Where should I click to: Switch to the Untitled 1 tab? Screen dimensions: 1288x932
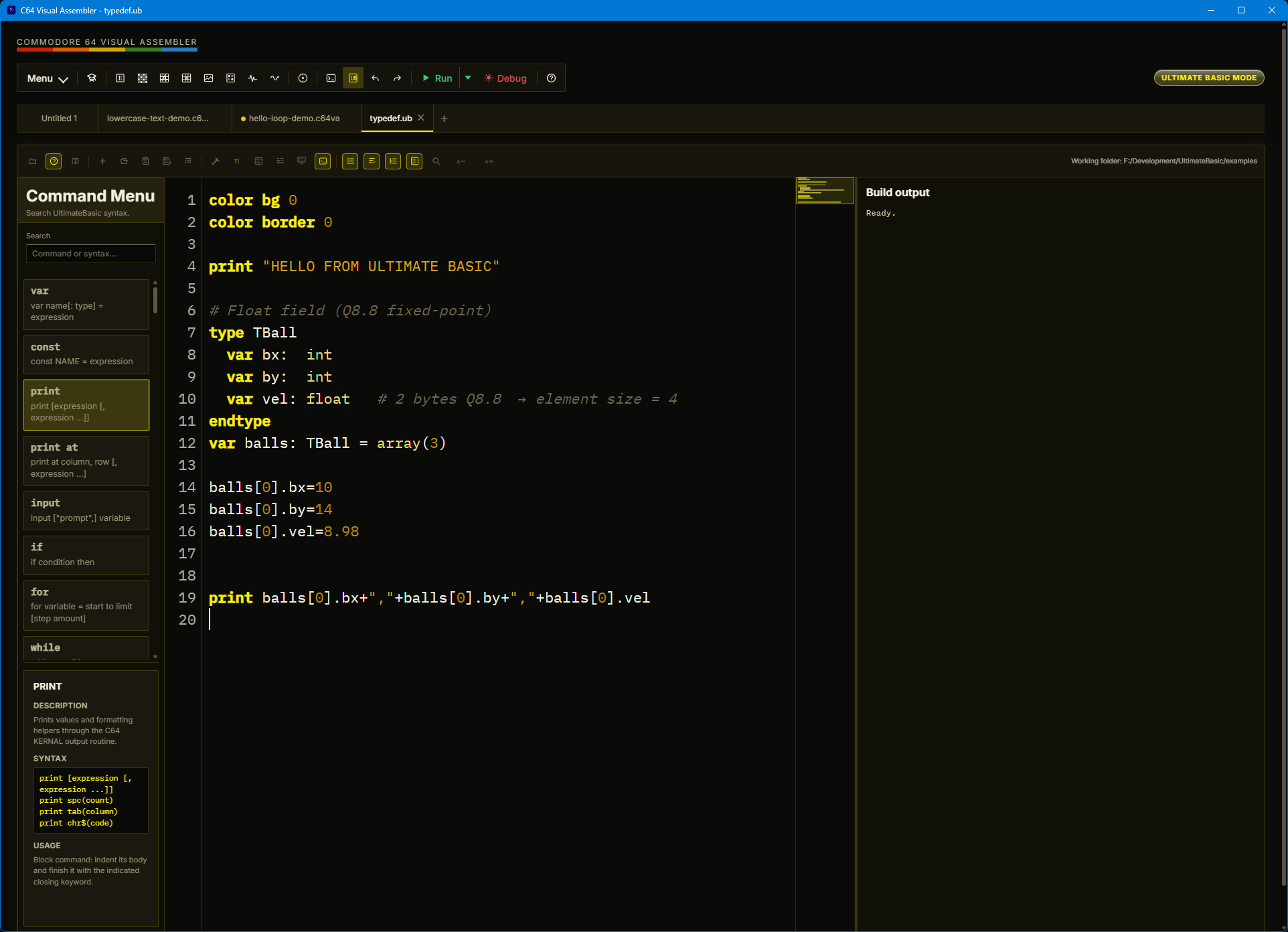pyautogui.click(x=59, y=119)
